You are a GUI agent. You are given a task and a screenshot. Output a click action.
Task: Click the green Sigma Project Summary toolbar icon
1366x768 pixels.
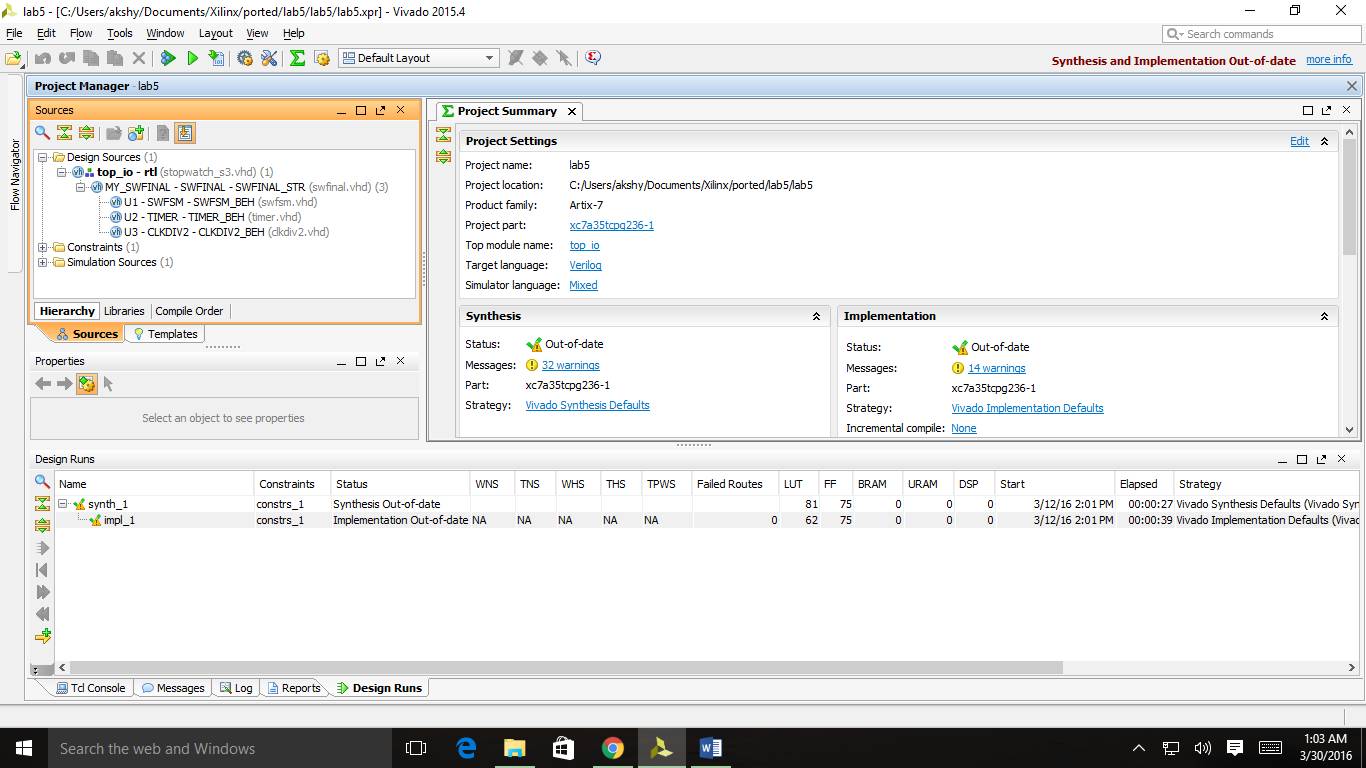coord(297,58)
